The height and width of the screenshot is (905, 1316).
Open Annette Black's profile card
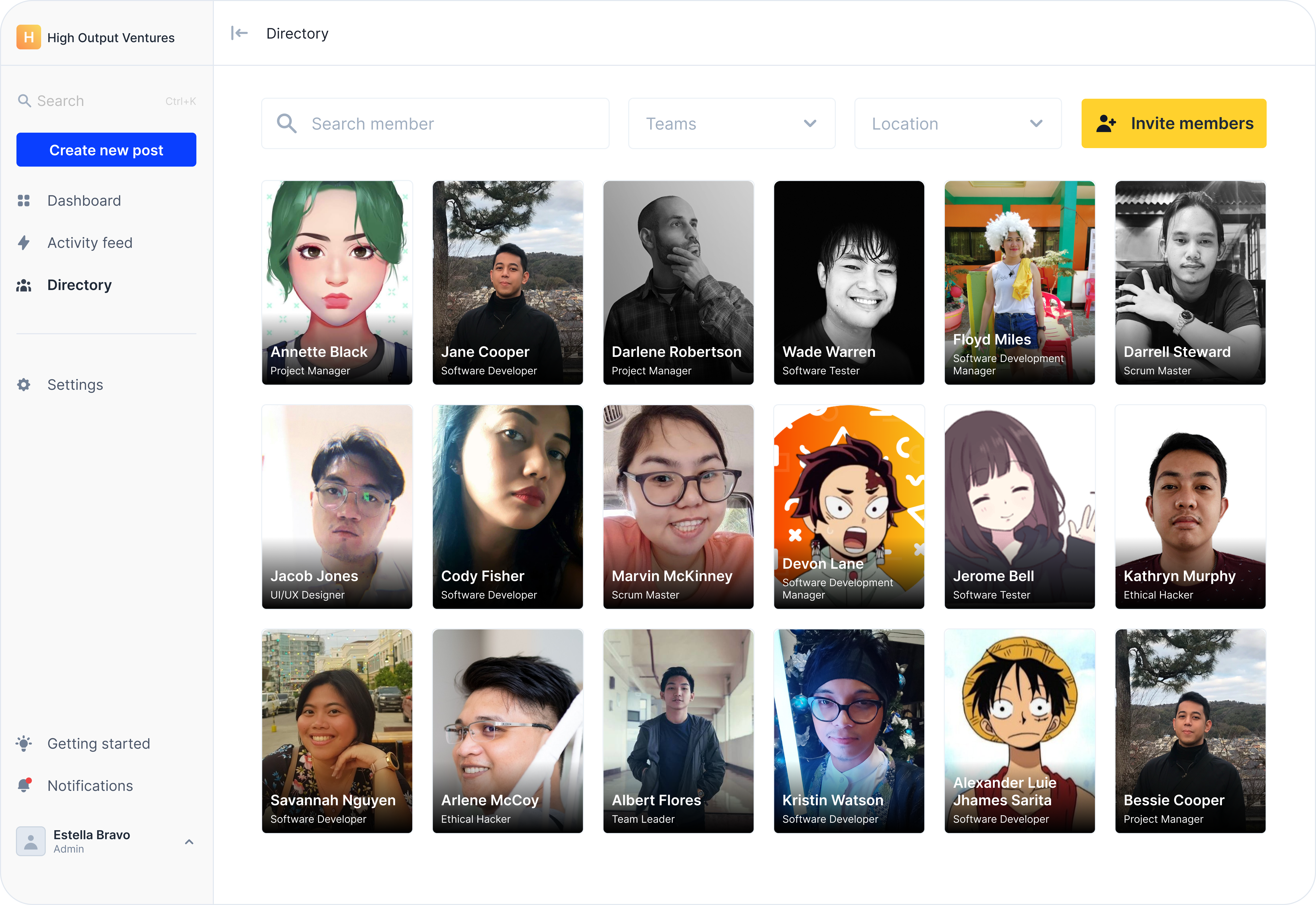coord(337,282)
